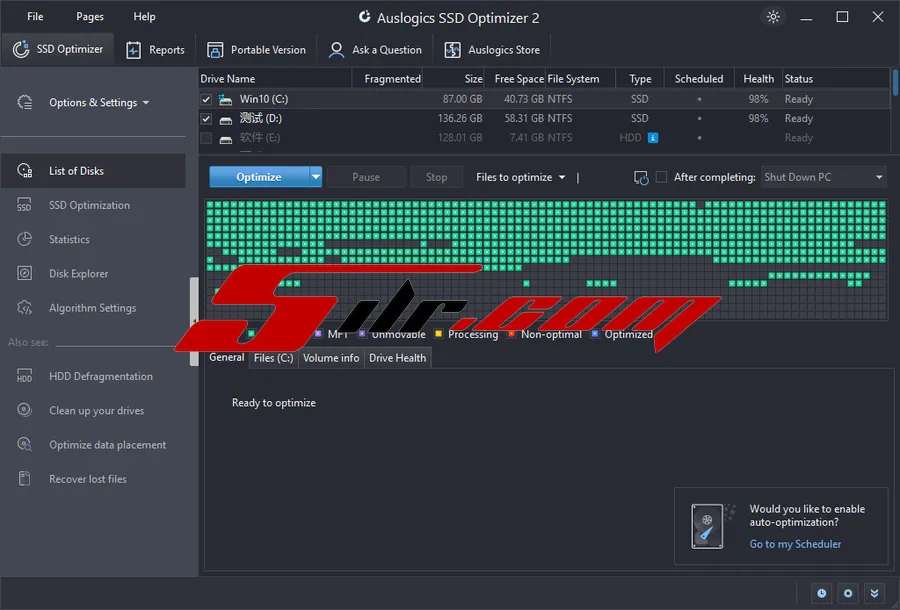Open the SSD Optimizer toolbar tab
Screen dimensions: 900x610
pos(58,49)
